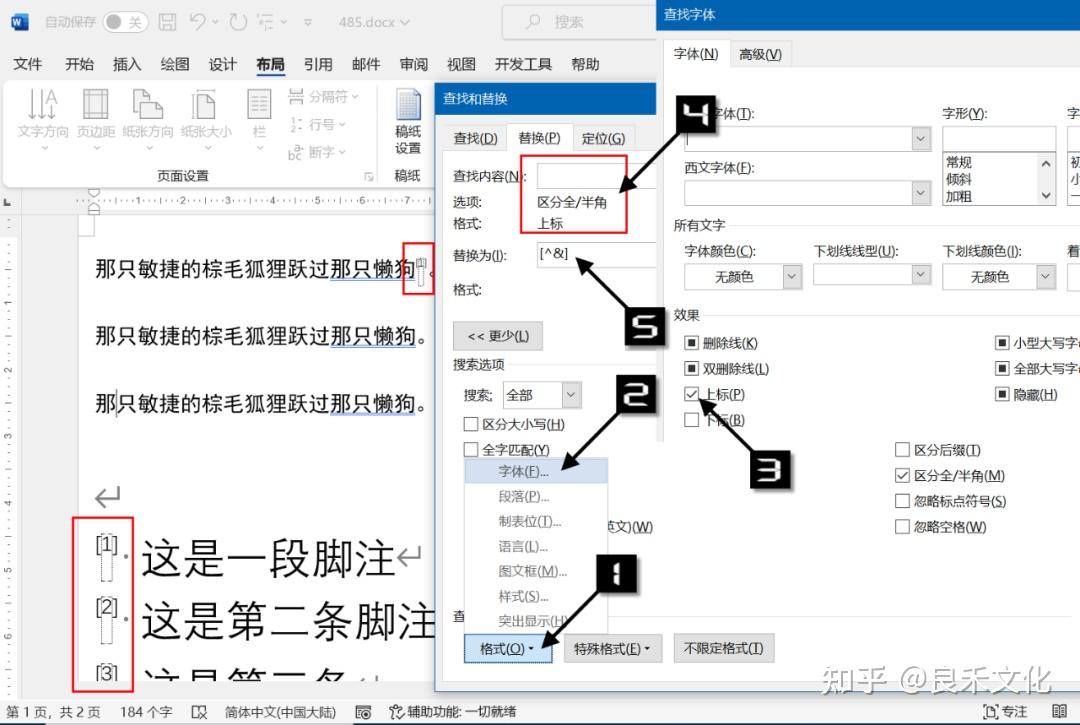Open the 下划线颜色 color dropdown
Image resolution: width=1080 pixels, height=725 pixels.
click(x=1046, y=277)
